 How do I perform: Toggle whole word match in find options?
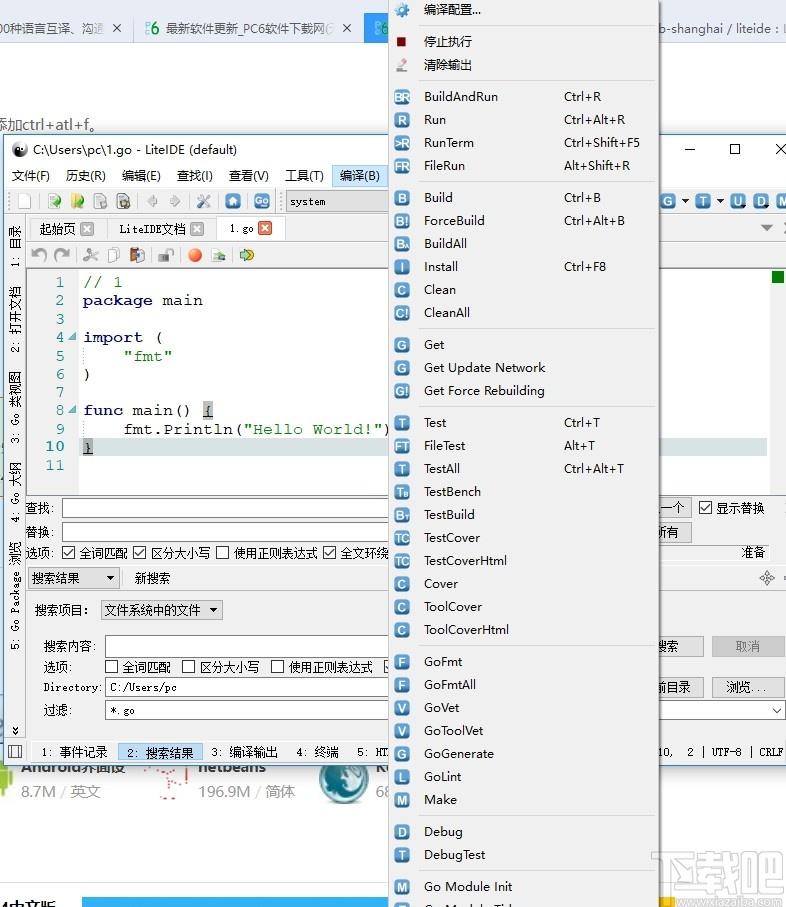68,553
